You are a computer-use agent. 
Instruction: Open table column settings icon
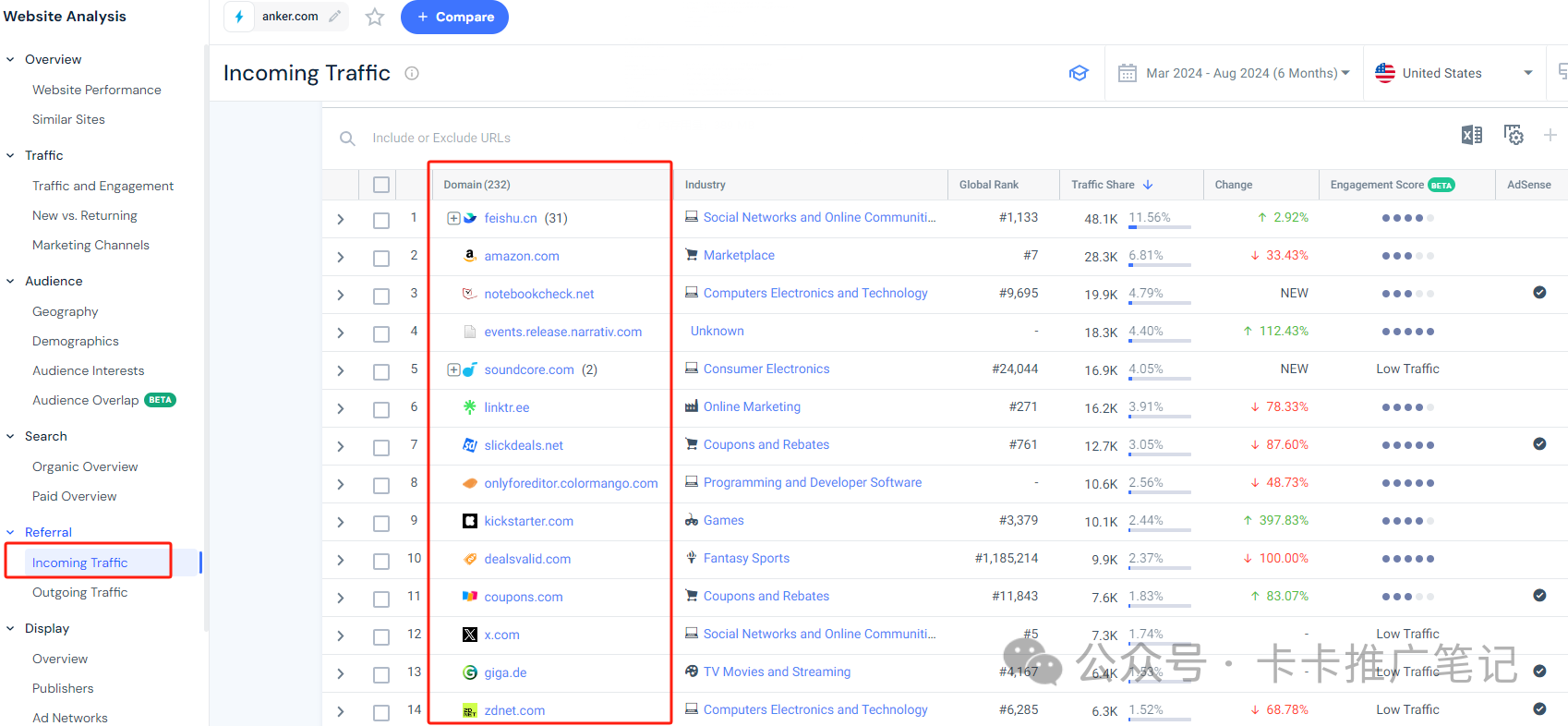[x=1514, y=135]
